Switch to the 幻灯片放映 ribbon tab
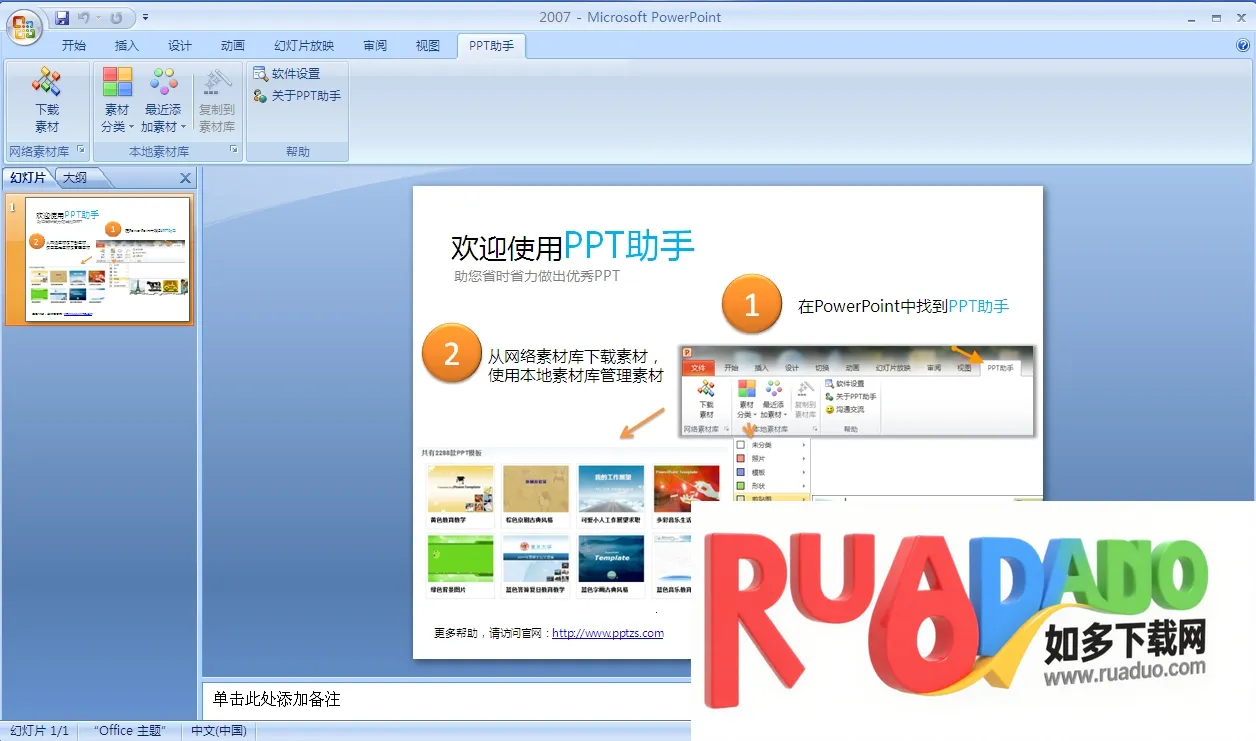Image resolution: width=1256 pixels, height=741 pixels. (x=304, y=45)
